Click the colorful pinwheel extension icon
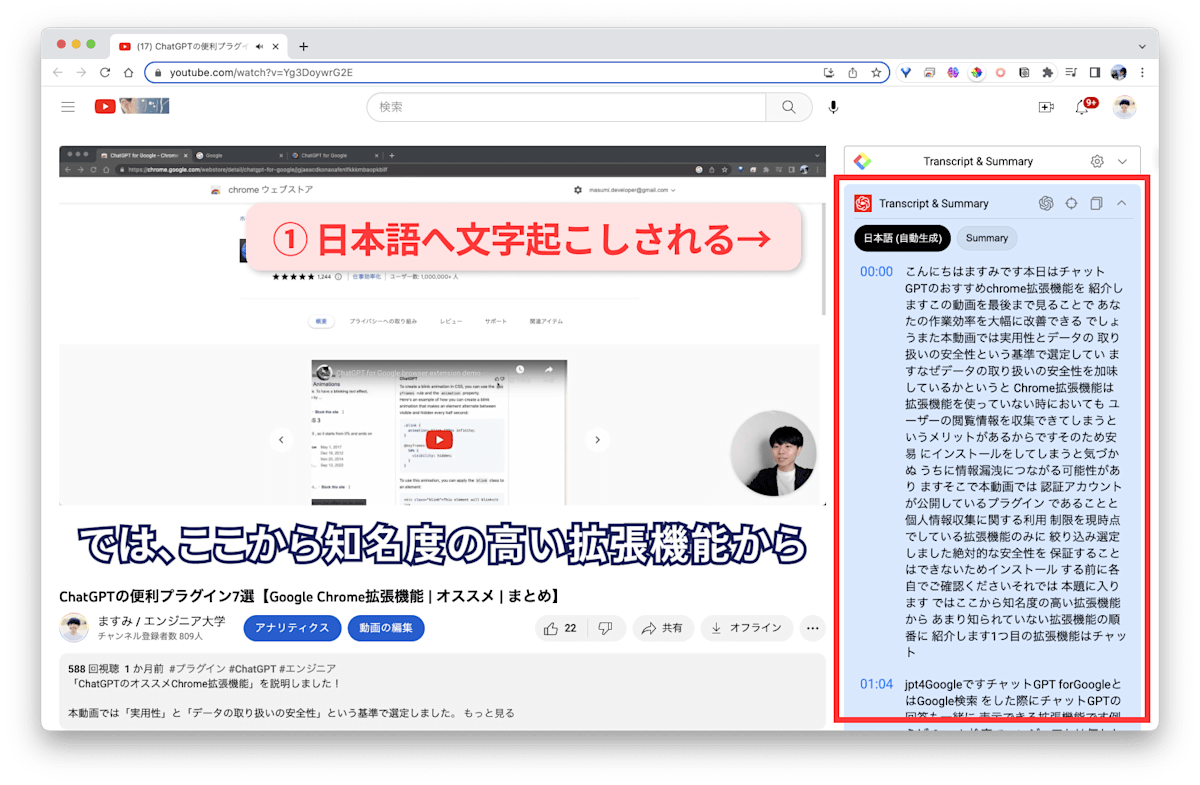Image resolution: width=1200 pixels, height=785 pixels. [x=976, y=72]
